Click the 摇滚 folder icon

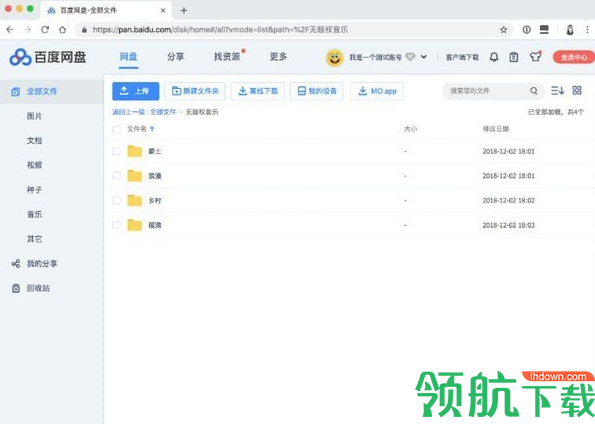click(x=134, y=225)
